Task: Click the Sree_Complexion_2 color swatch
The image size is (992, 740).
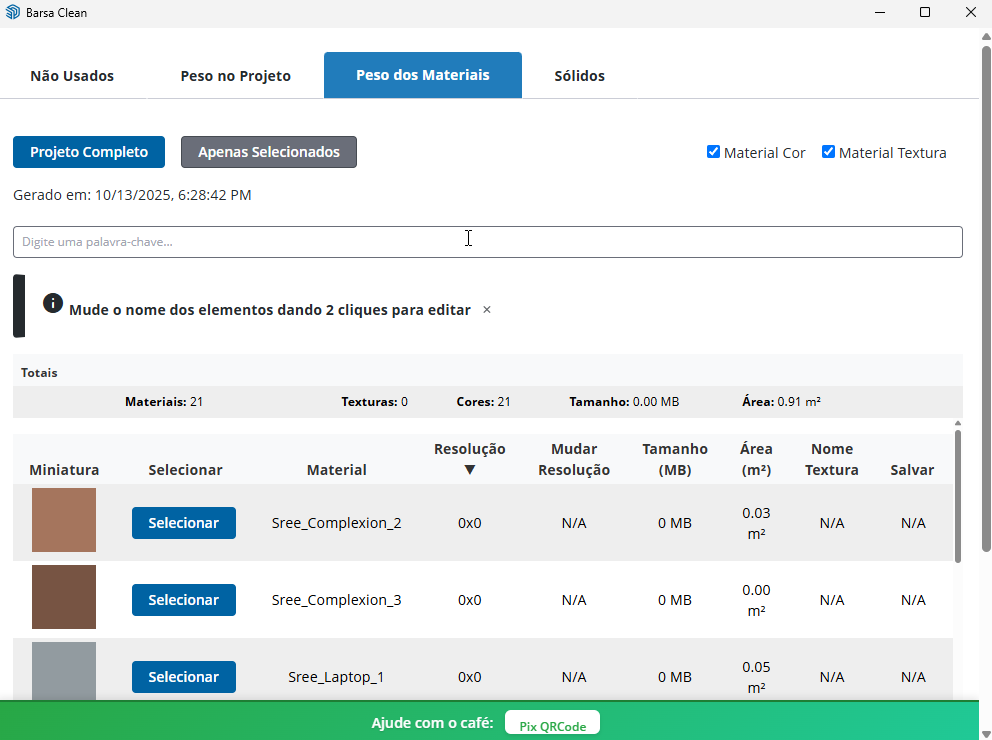Action: click(x=64, y=520)
